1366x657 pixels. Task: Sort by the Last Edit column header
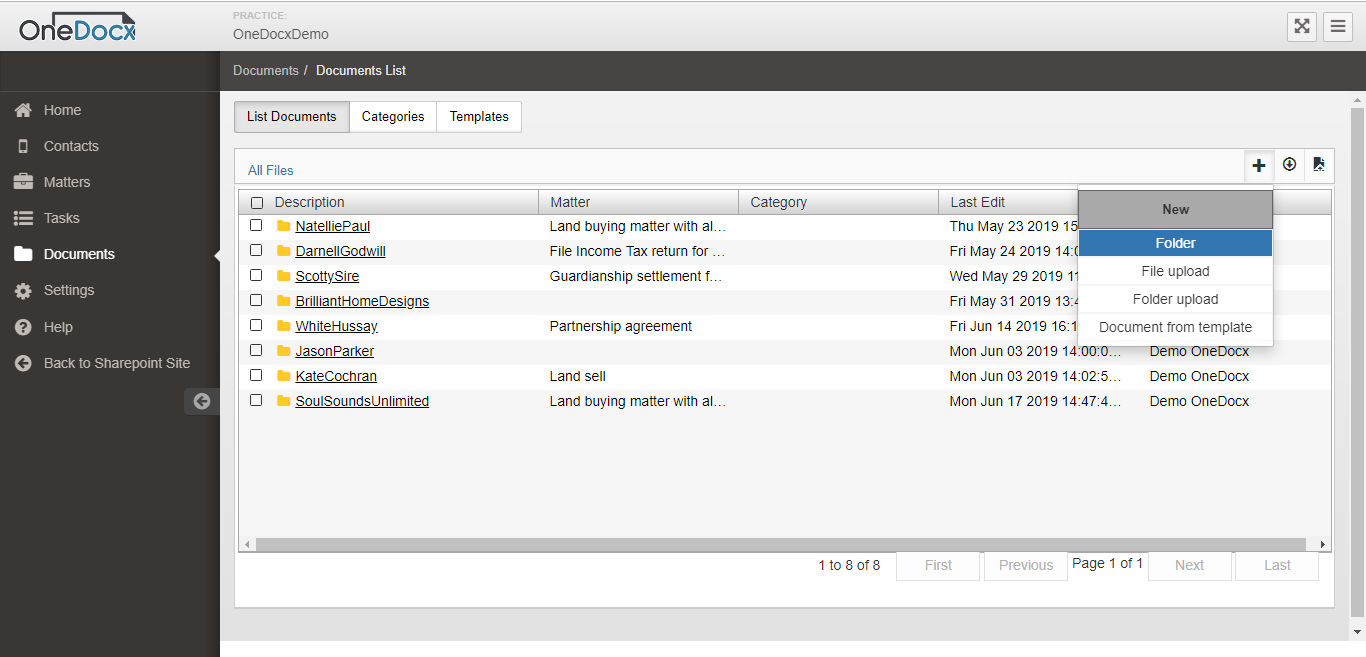coord(978,202)
